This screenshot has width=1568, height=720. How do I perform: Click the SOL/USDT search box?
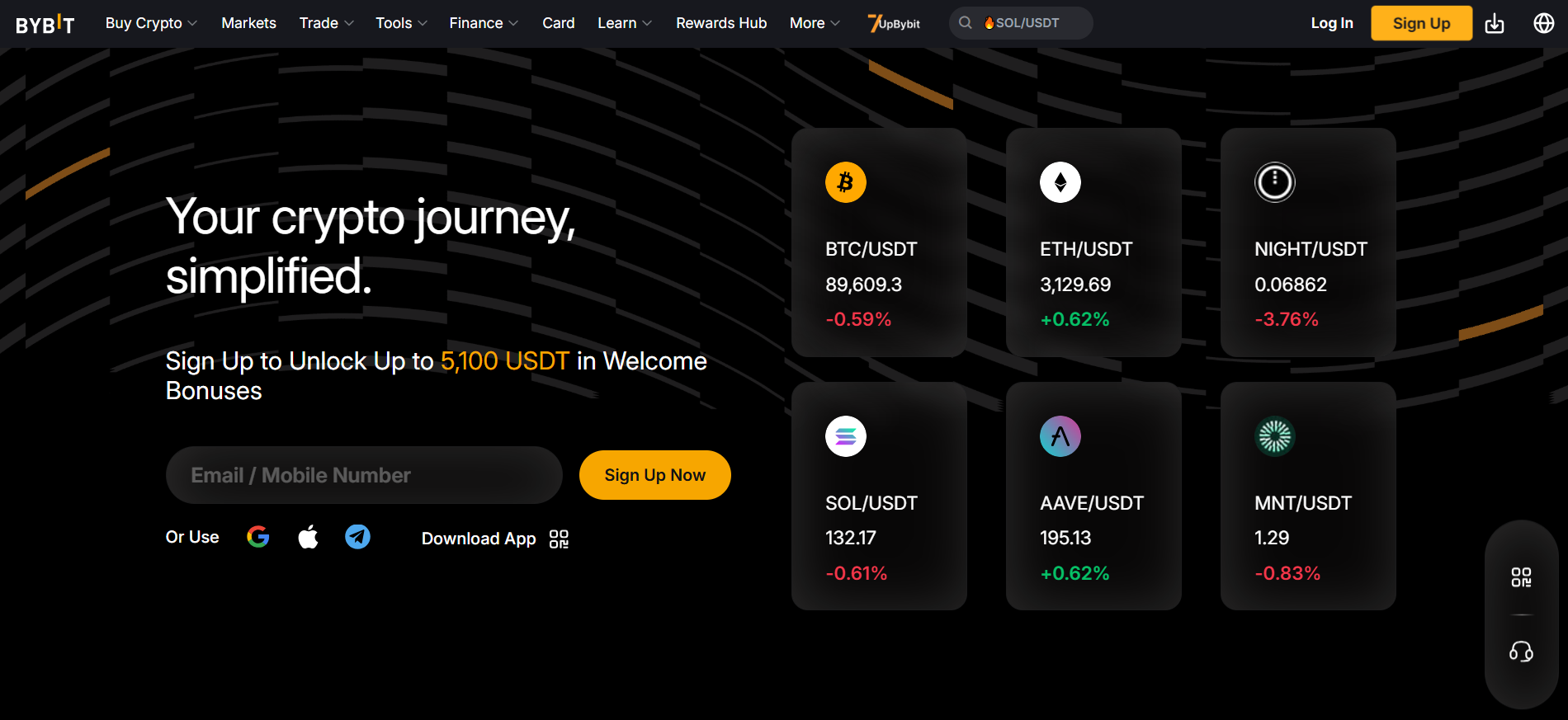(1021, 23)
